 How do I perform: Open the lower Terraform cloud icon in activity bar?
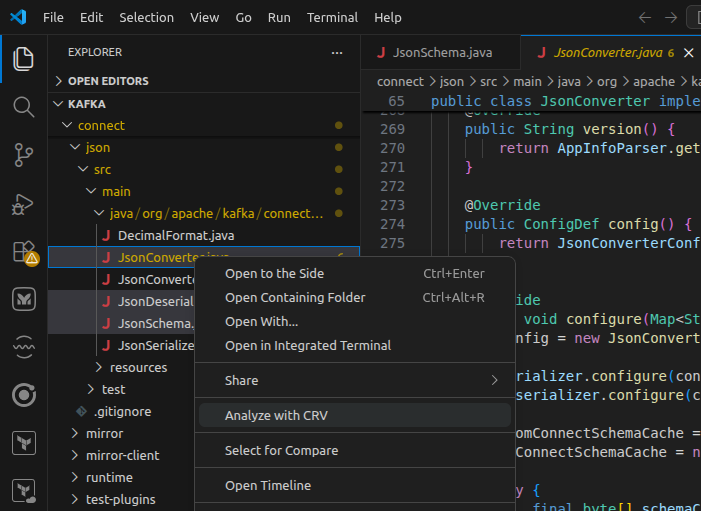tap(24, 491)
